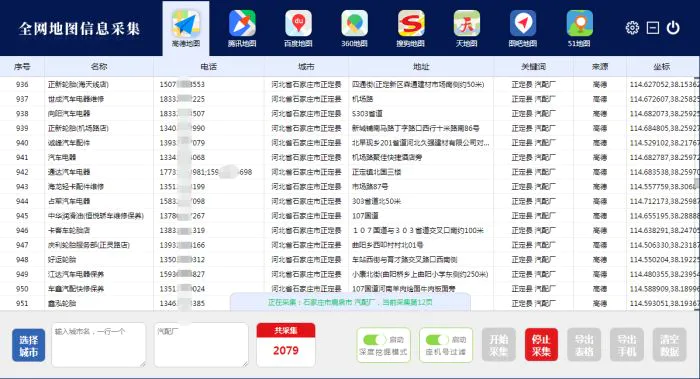Select row 943 海龙轻卡配件维修
The image size is (700, 379).
[x=350, y=187]
